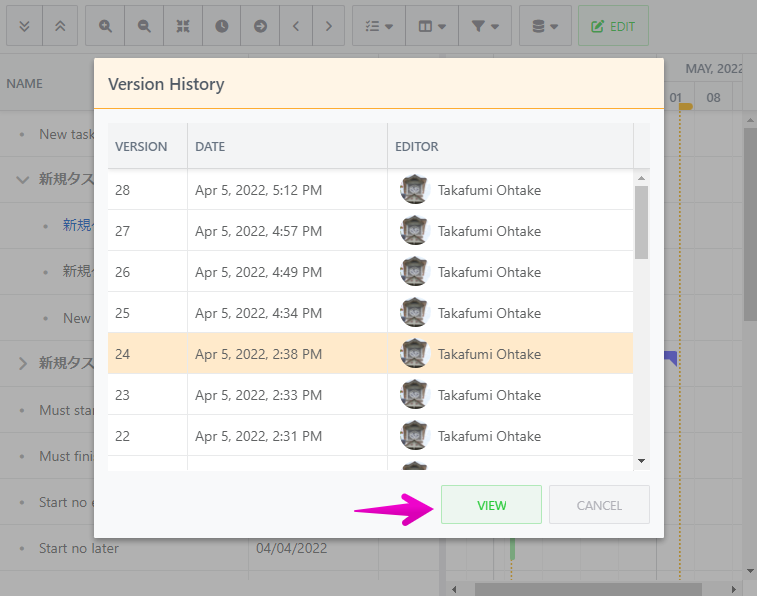
Task: Click the VIEW button in dialog
Action: coord(491,505)
